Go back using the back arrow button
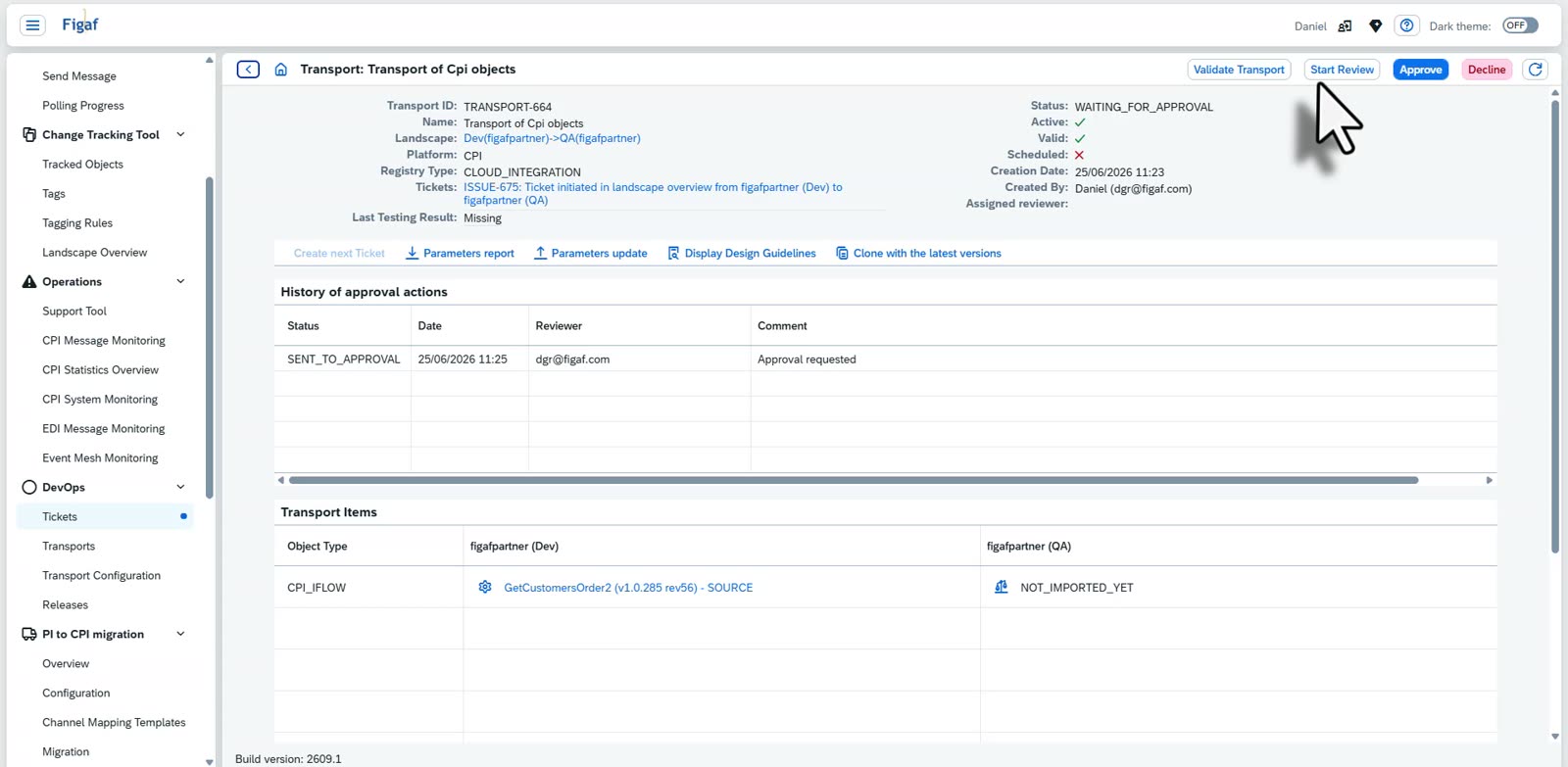Screen dimensions: 1568x767 pos(248,70)
